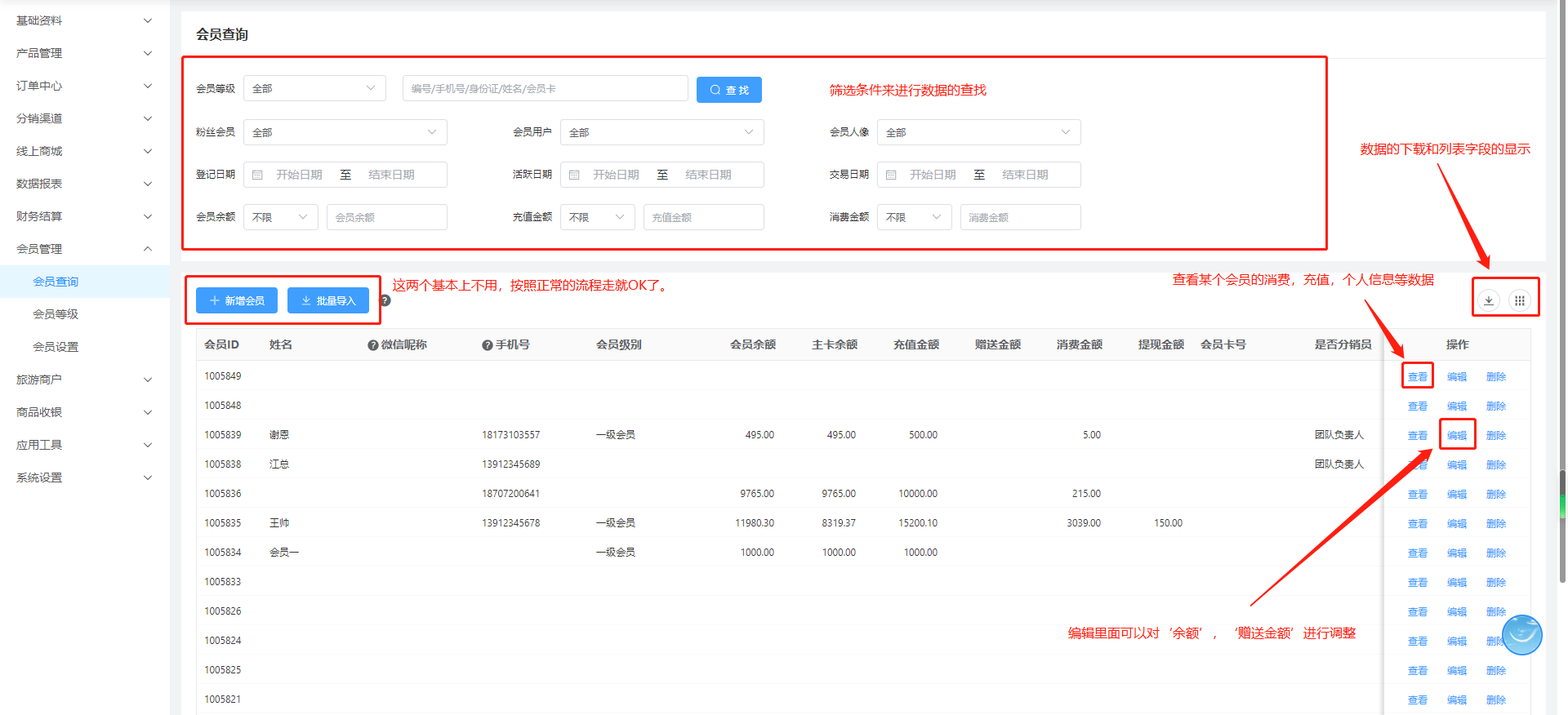Click the 查找 search button
This screenshot has width=1568, height=715.
click(x=728, y=90)
